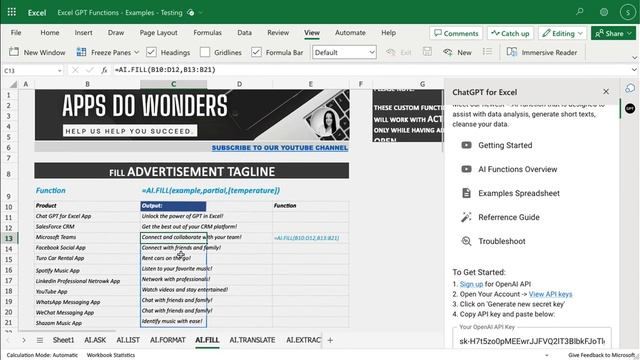The width and height of the screenshot is (640, 360).
Task: Open the Default sheet view dropdown
Action: tap(344, 52)
